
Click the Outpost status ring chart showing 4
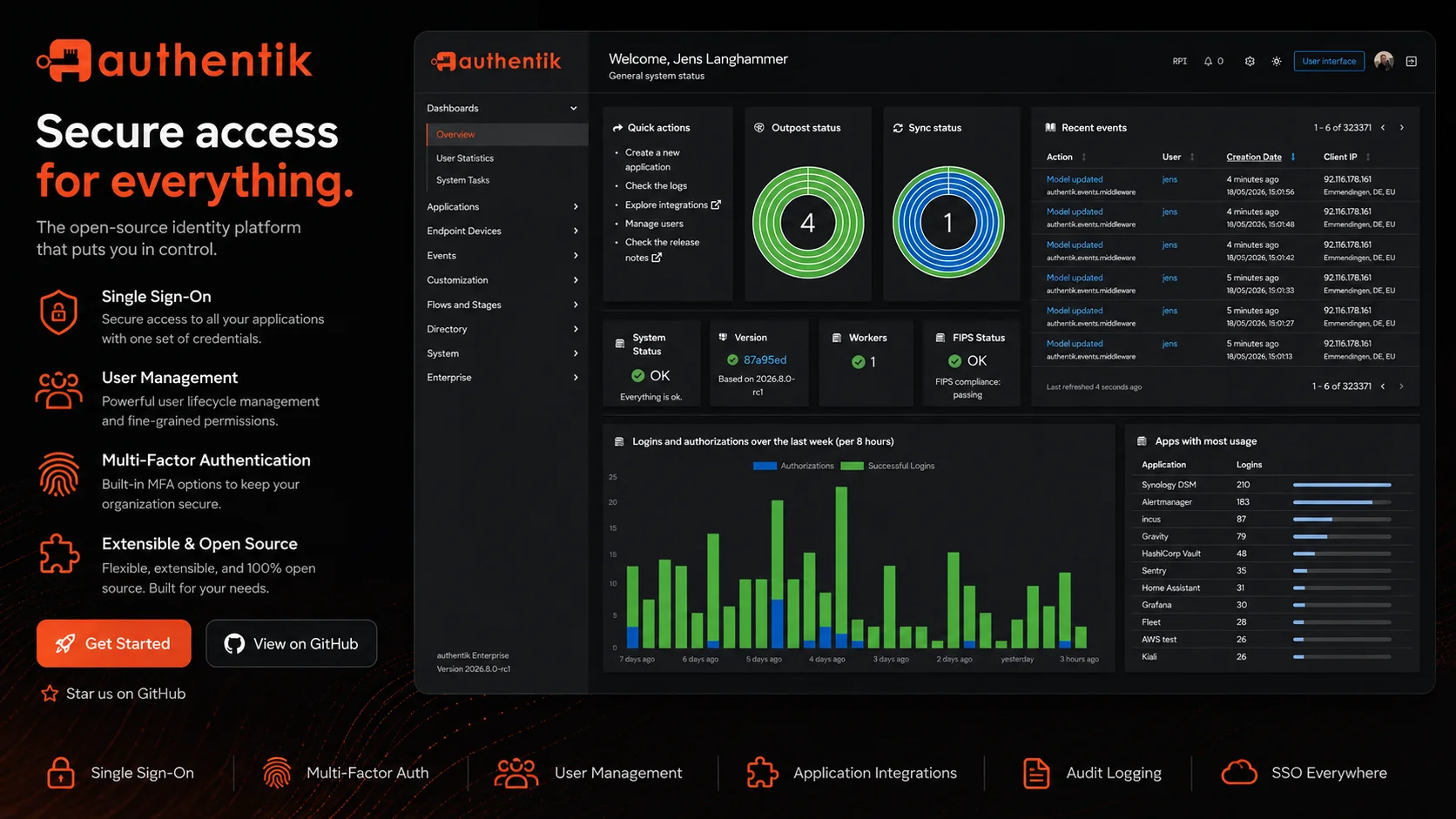click(x=808, y=223)
